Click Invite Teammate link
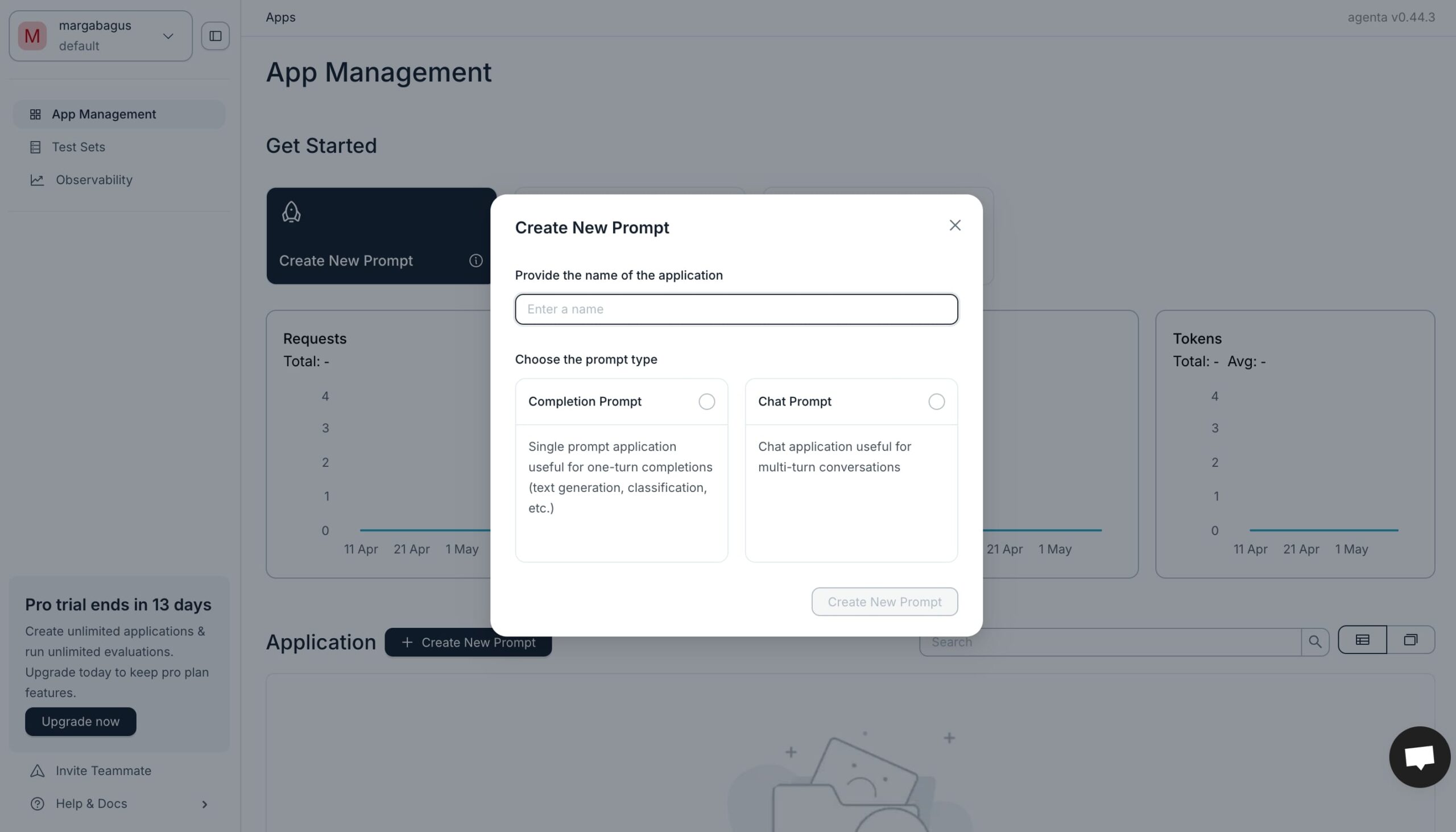 (103, 771)
